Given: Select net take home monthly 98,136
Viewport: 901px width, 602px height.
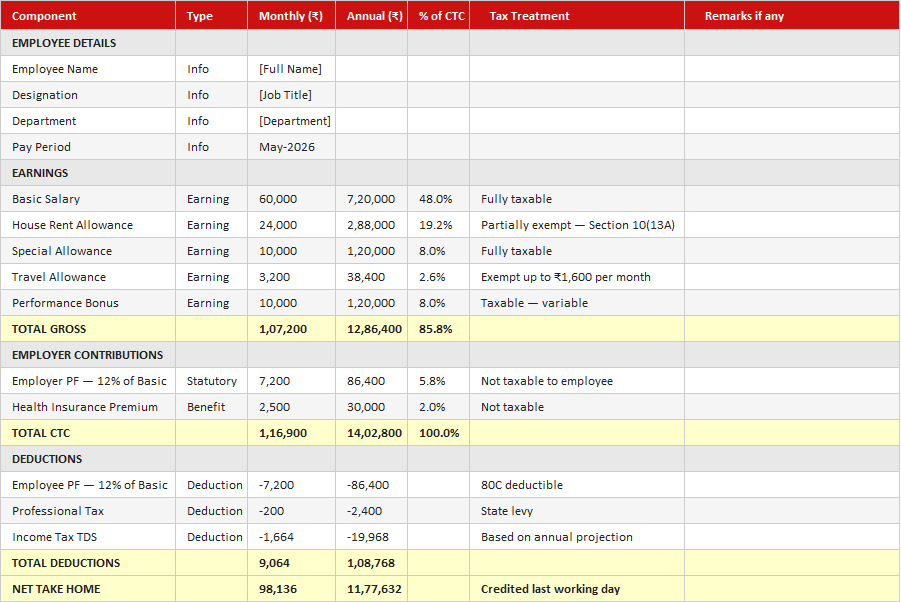Looking at the screenshot, I should [x=291, y=589].
